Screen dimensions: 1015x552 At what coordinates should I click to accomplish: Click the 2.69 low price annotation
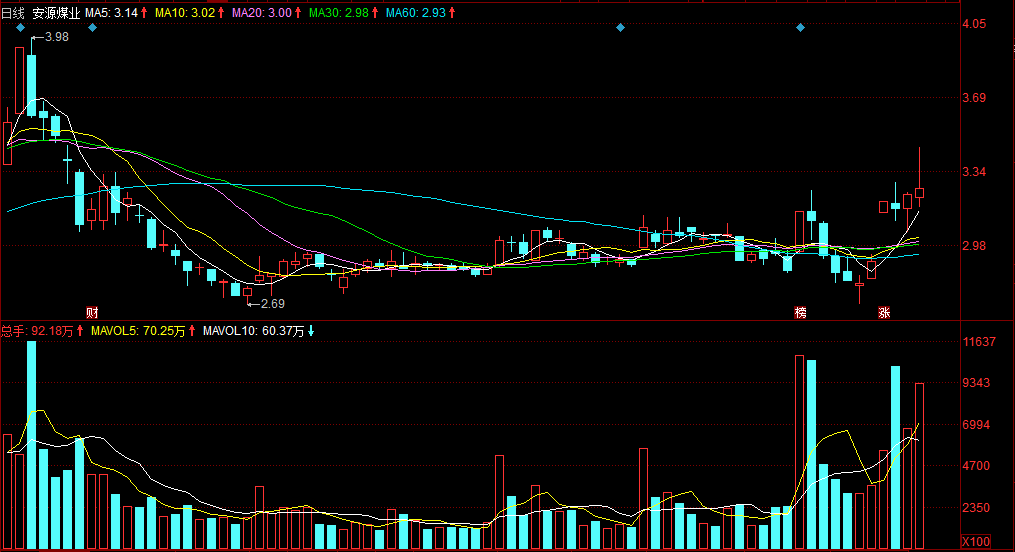click(272, 303)
